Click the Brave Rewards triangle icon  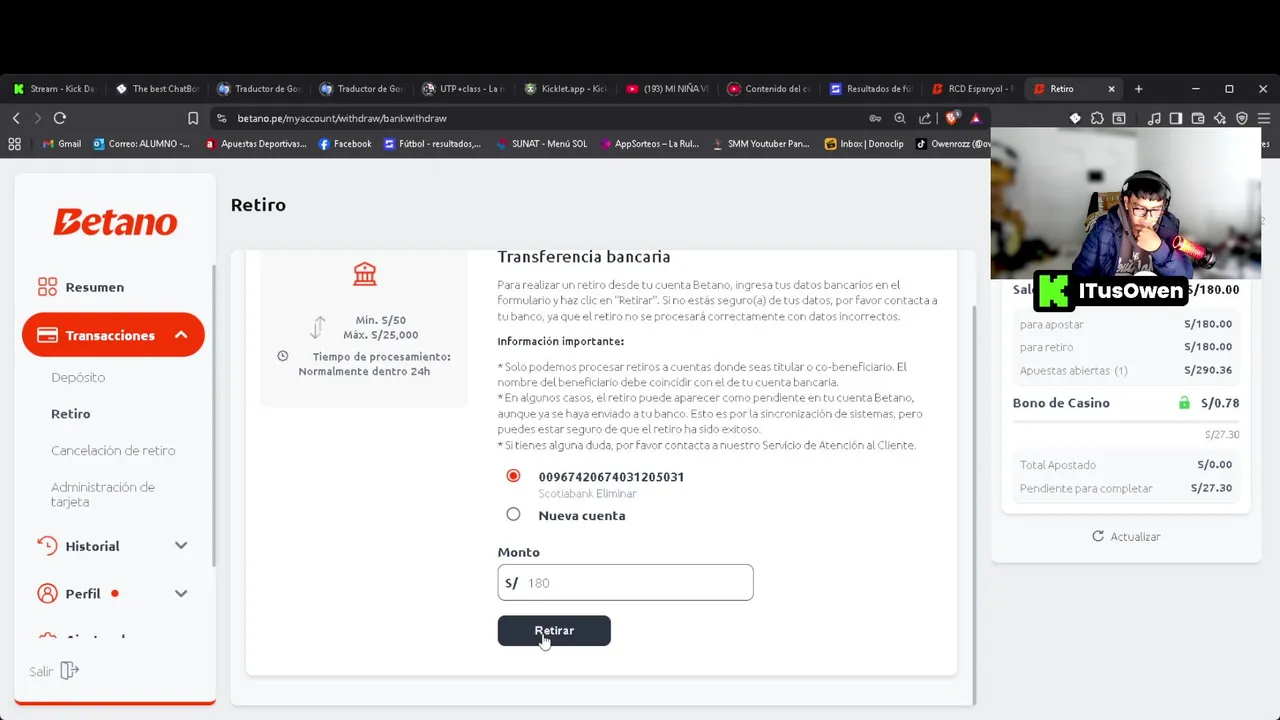pos(976,118)
